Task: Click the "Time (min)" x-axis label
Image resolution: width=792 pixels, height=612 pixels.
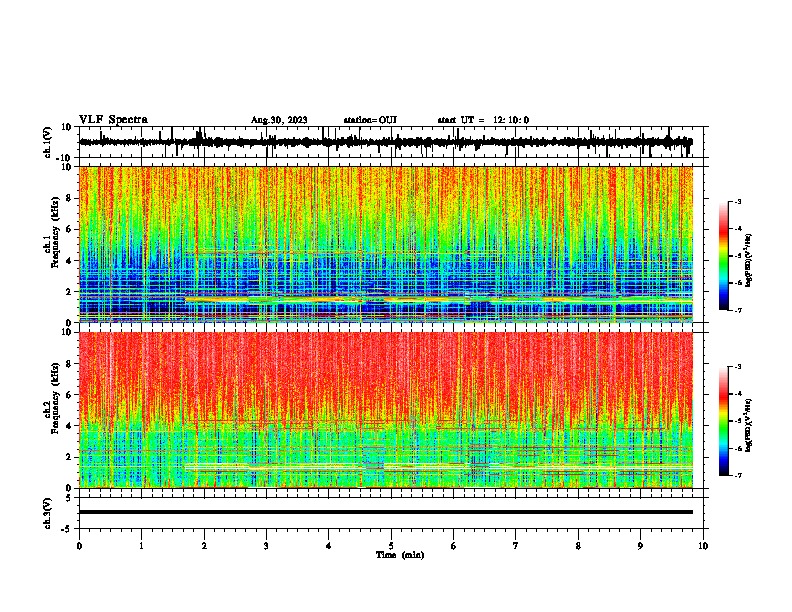Action: click(400, 555)
